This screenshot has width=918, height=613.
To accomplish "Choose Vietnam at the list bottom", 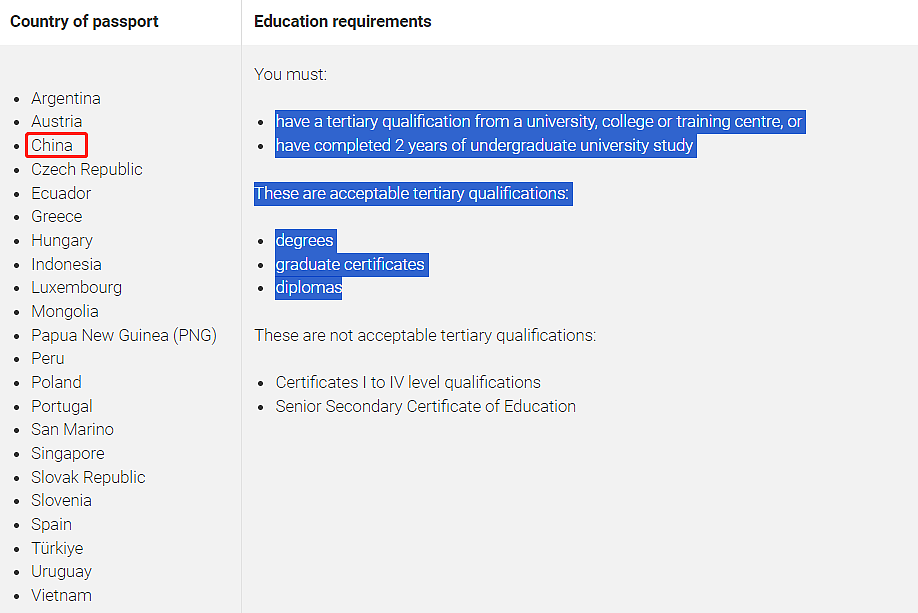I will coord(61,595).
